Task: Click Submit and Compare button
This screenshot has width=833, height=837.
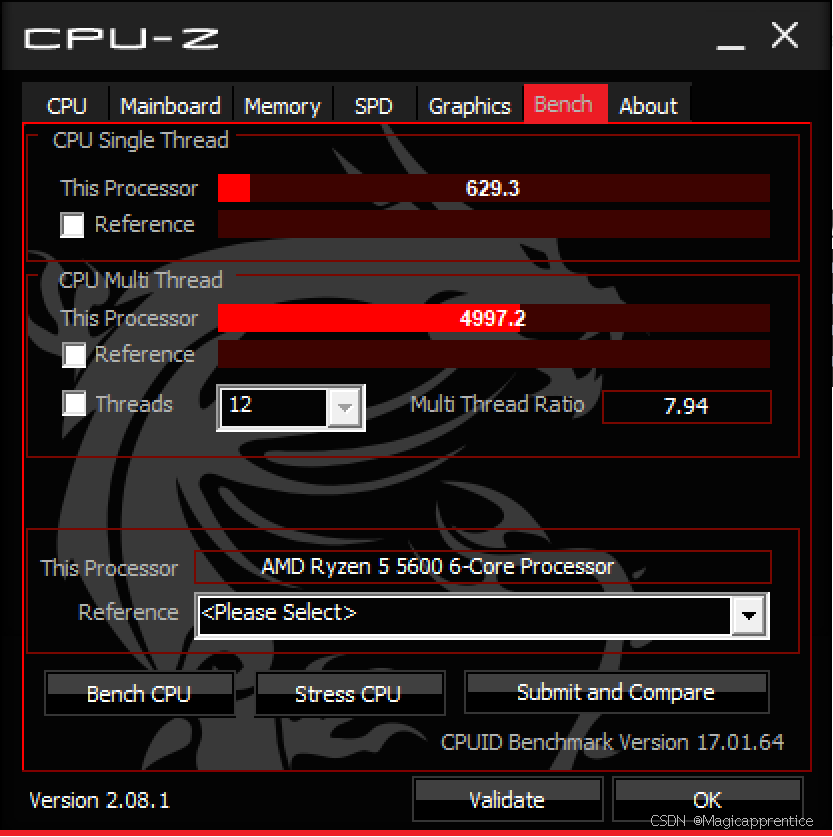Action: [x=616, y=692]
